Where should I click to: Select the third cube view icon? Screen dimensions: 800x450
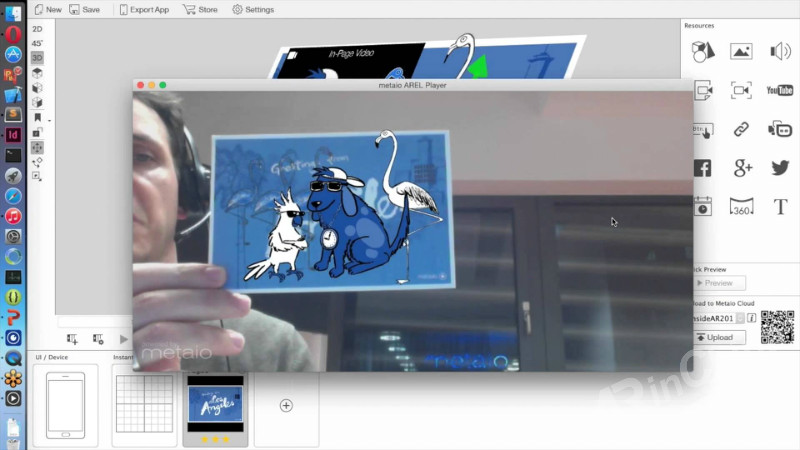click(x=37, y=103)
